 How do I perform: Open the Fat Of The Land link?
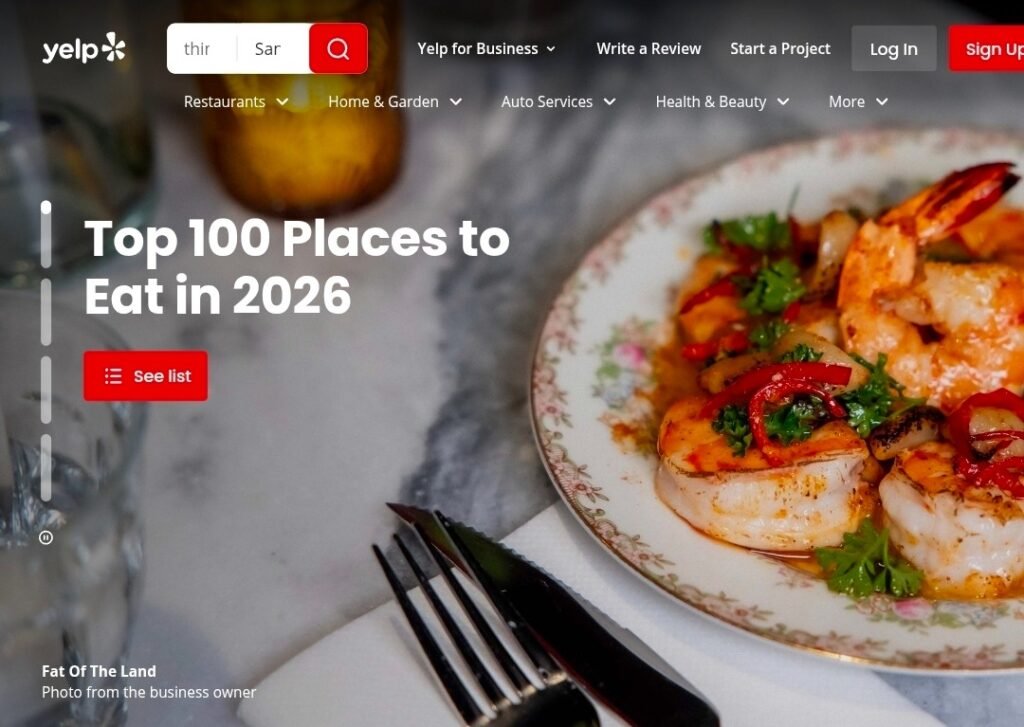tap(99, 671)
